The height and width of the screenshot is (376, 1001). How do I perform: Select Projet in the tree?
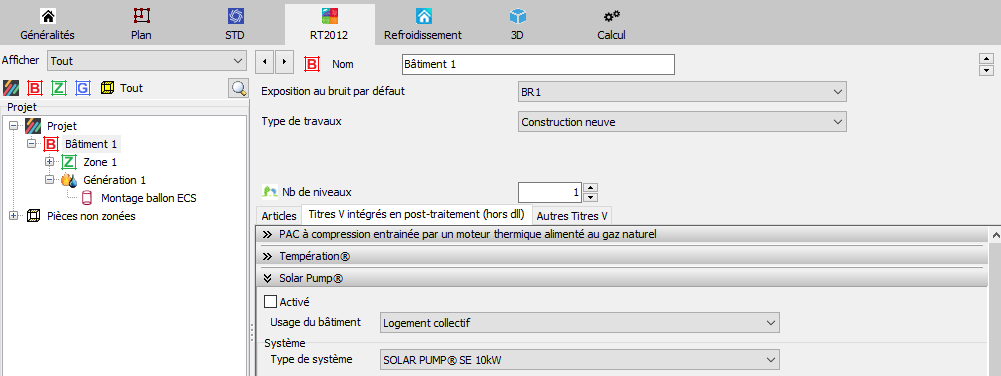tap(62, 126)
